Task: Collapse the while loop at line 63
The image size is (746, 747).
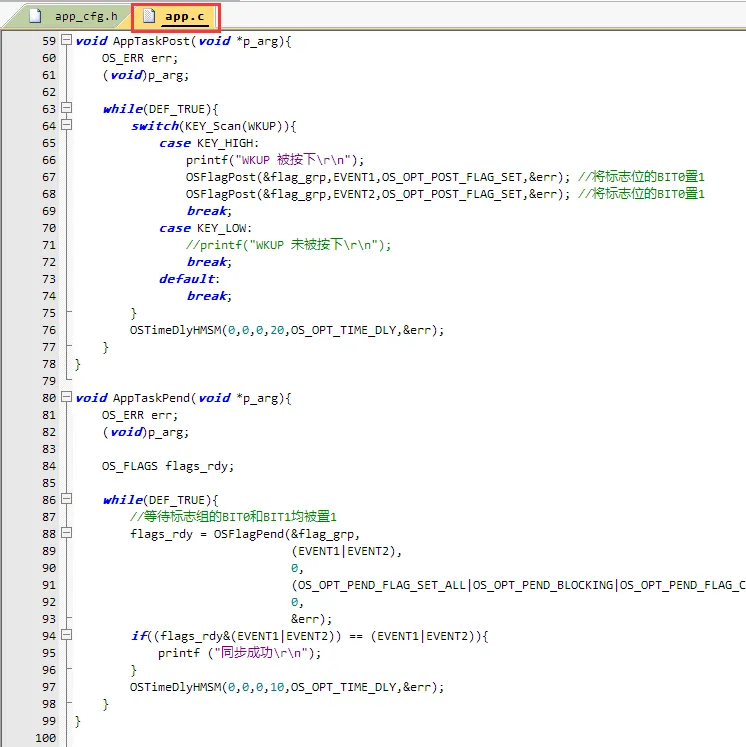Action: (x=66, y=109)
